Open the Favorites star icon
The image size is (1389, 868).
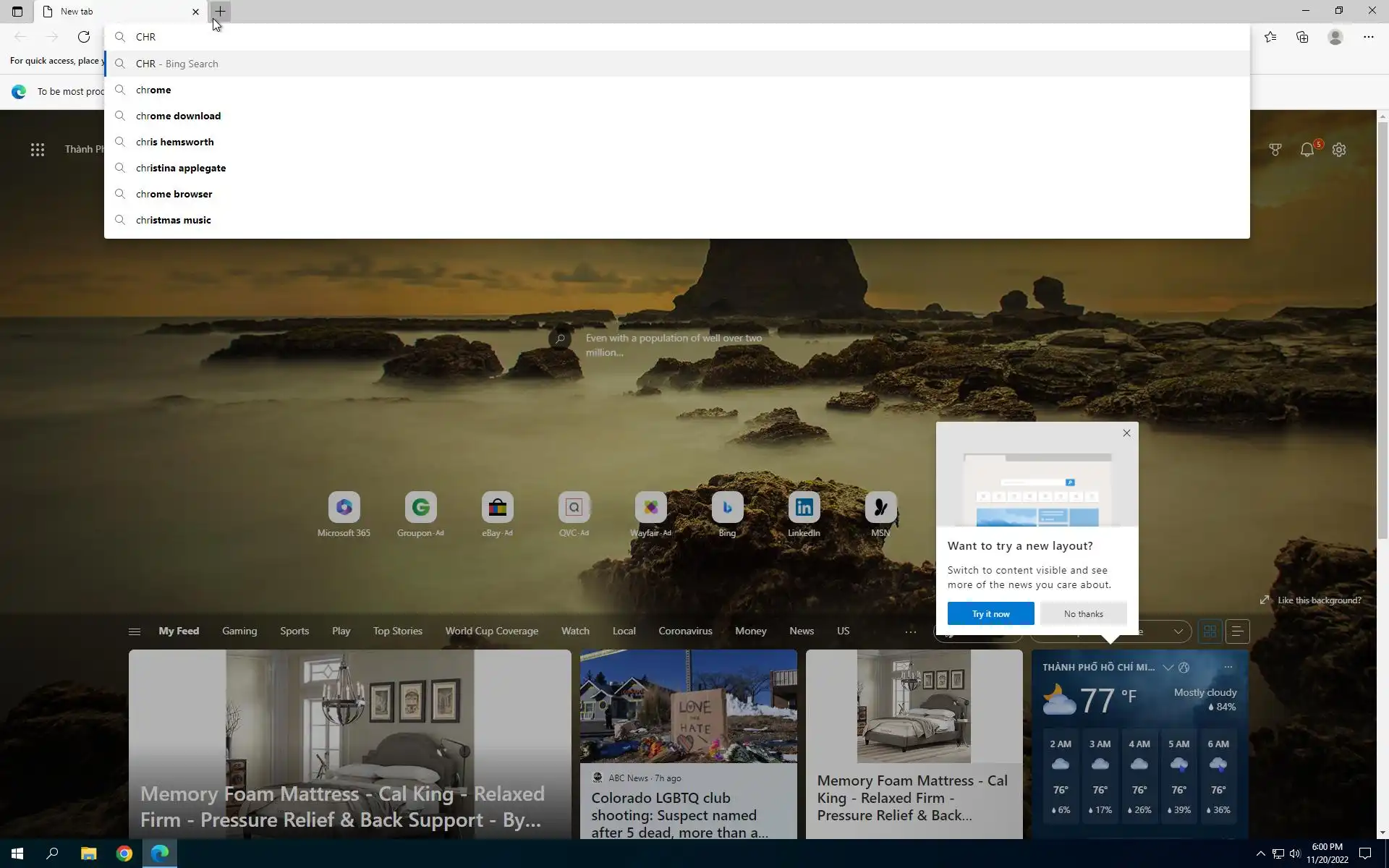1270,37
